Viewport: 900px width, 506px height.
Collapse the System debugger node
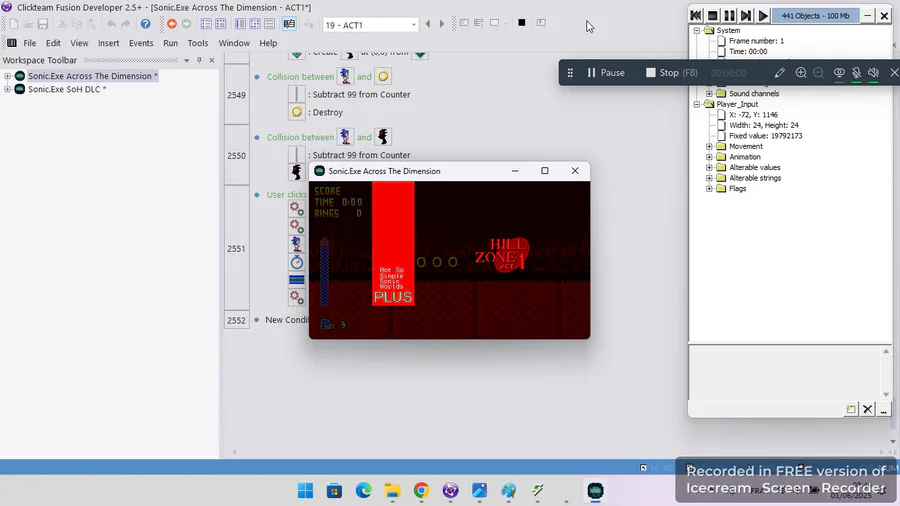pos(697,30)
